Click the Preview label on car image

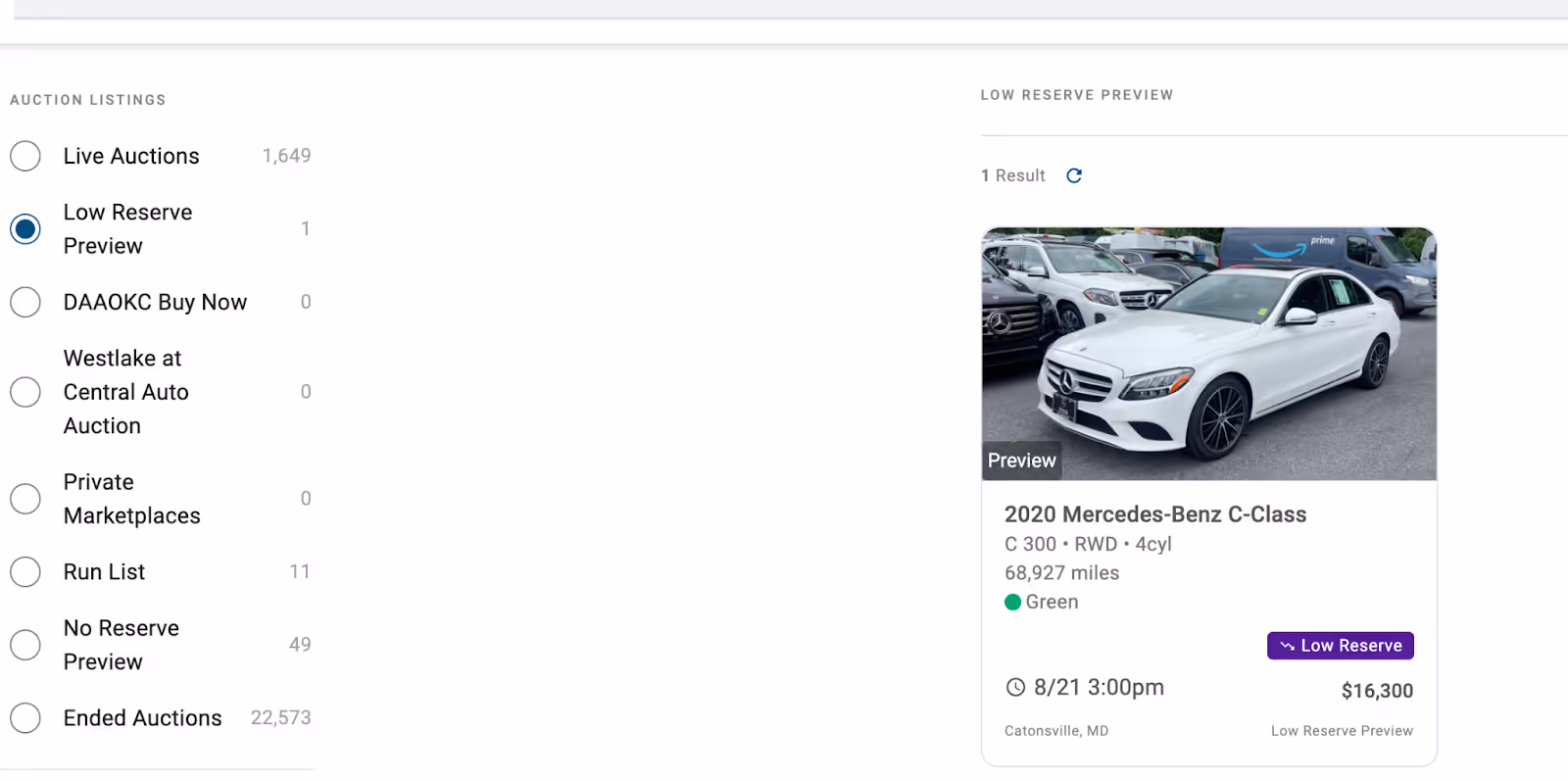click(1022, 461)
